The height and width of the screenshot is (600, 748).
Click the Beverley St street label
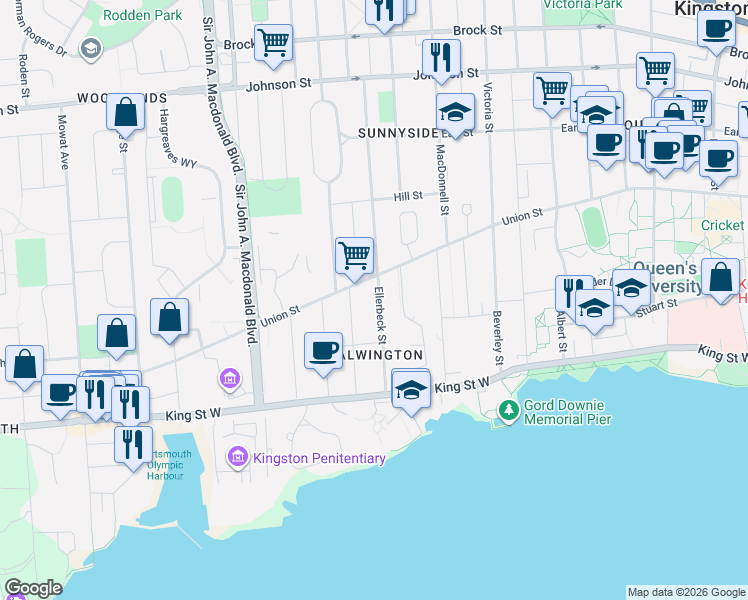click(498, 338)
